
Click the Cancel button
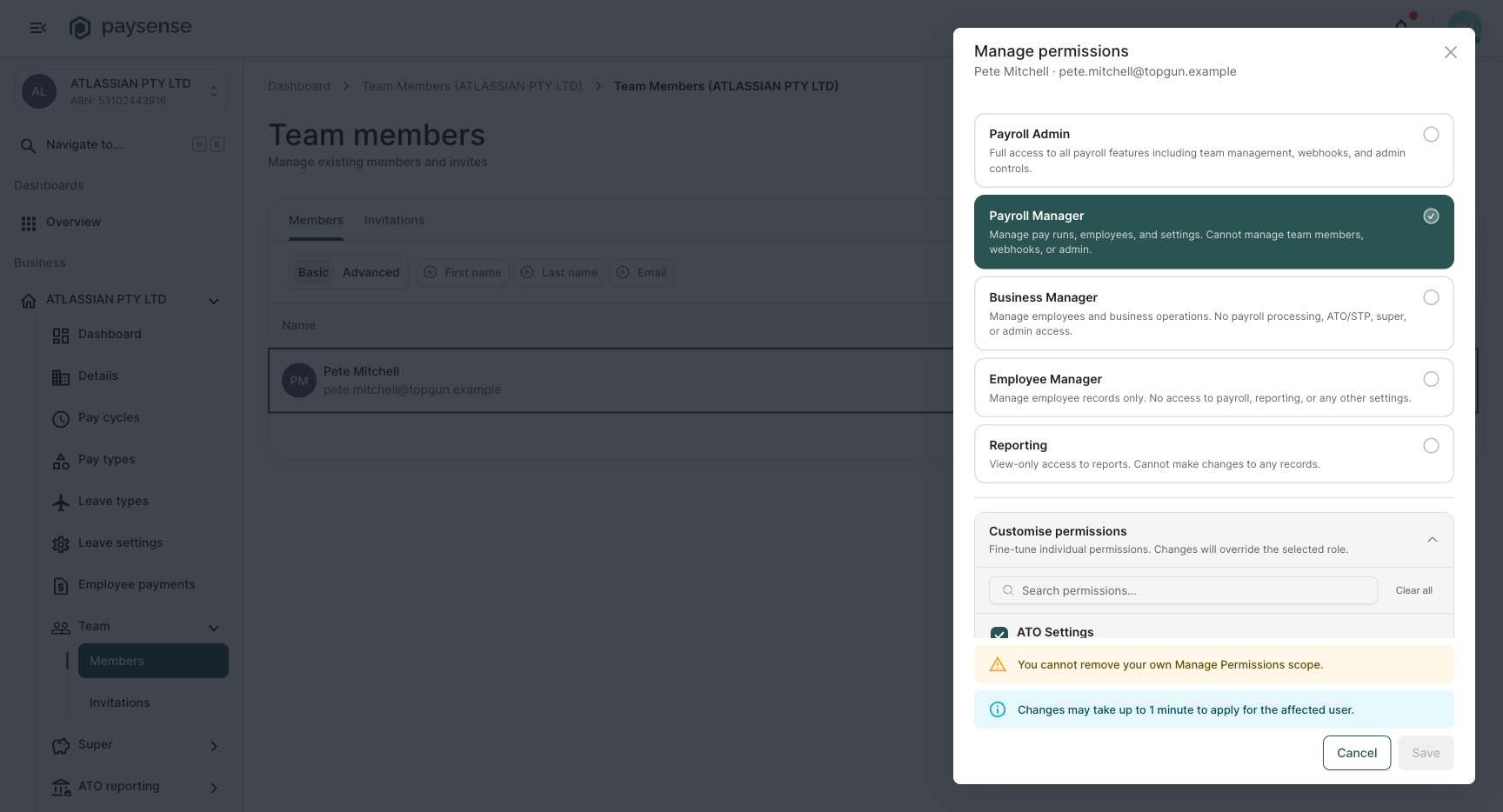(x=1357, y=753)
